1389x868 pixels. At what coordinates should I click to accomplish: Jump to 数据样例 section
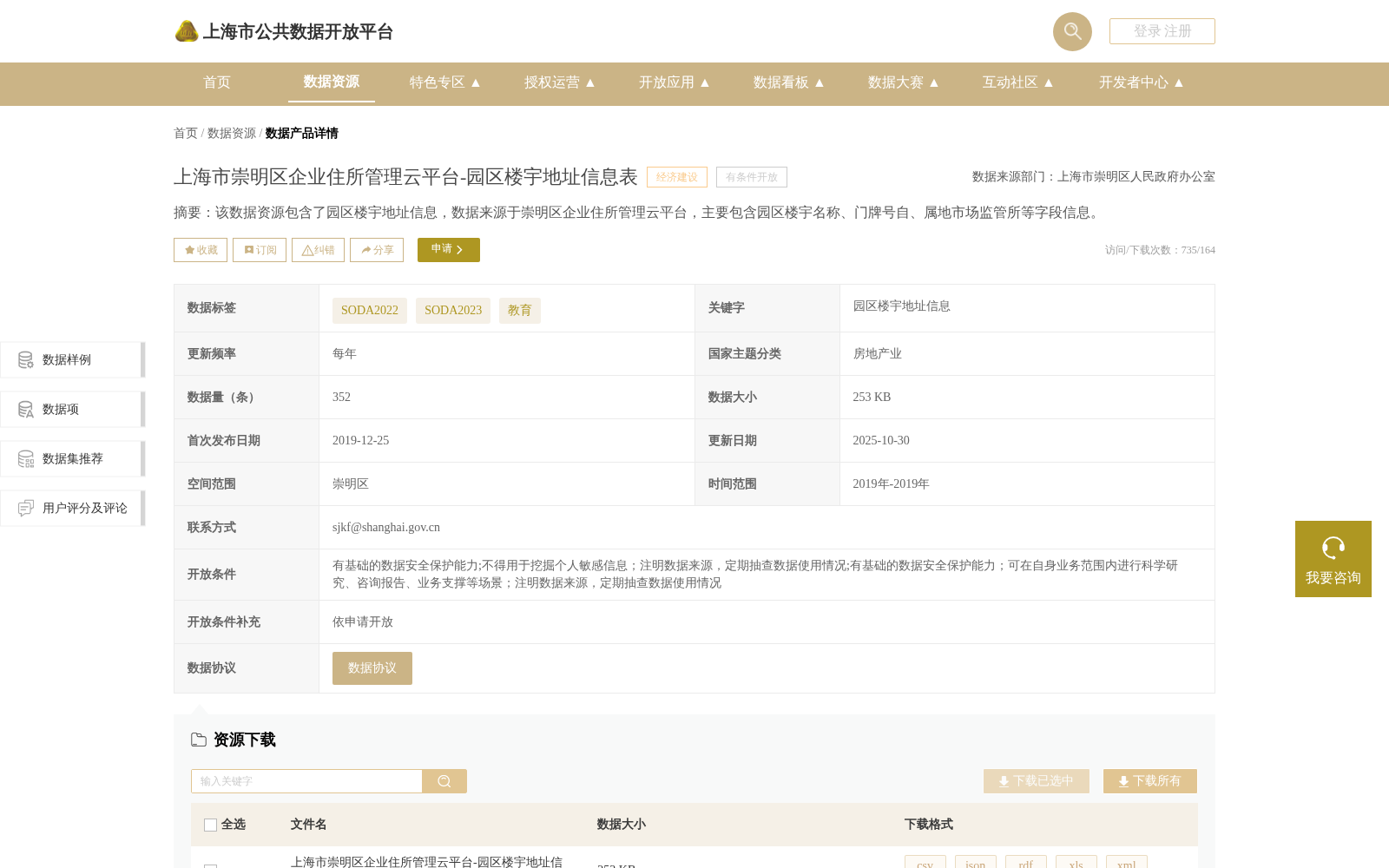[x=72, y=359]
